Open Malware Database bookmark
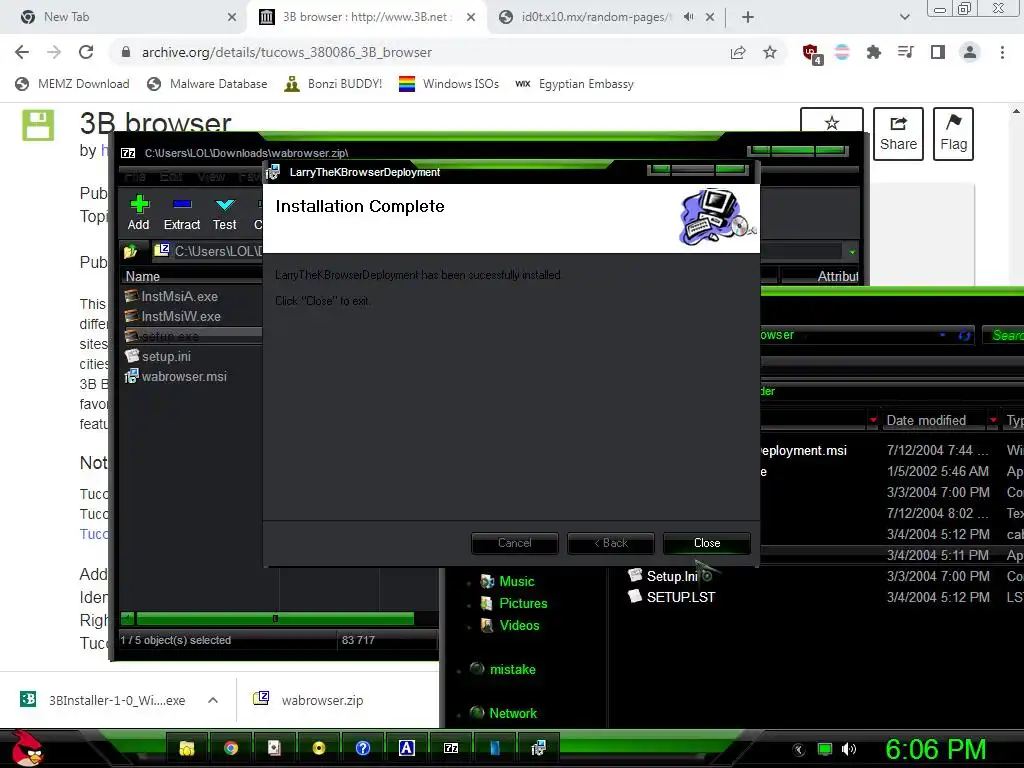 point(208,84)
